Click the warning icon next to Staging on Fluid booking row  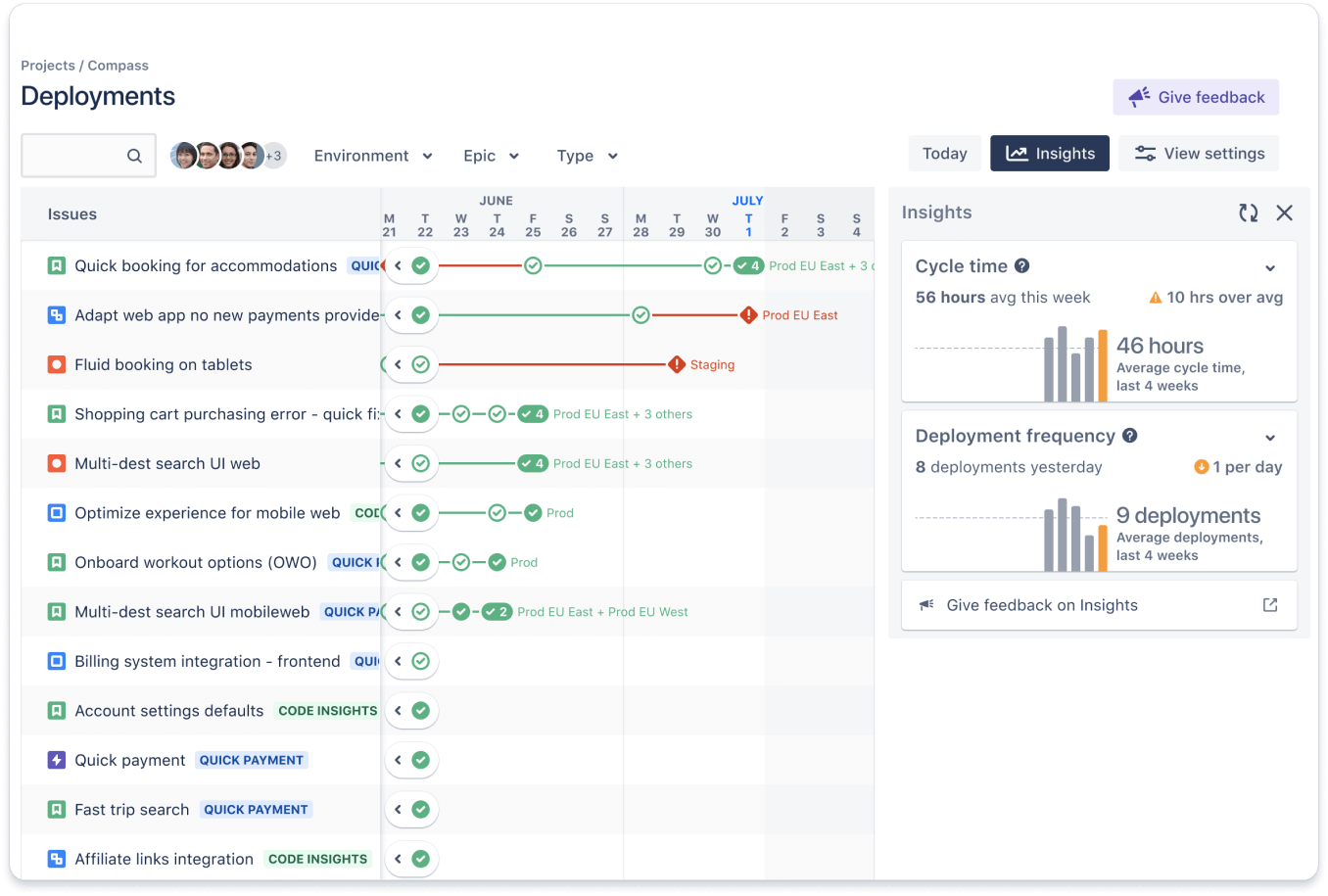[x=675, y=364]
